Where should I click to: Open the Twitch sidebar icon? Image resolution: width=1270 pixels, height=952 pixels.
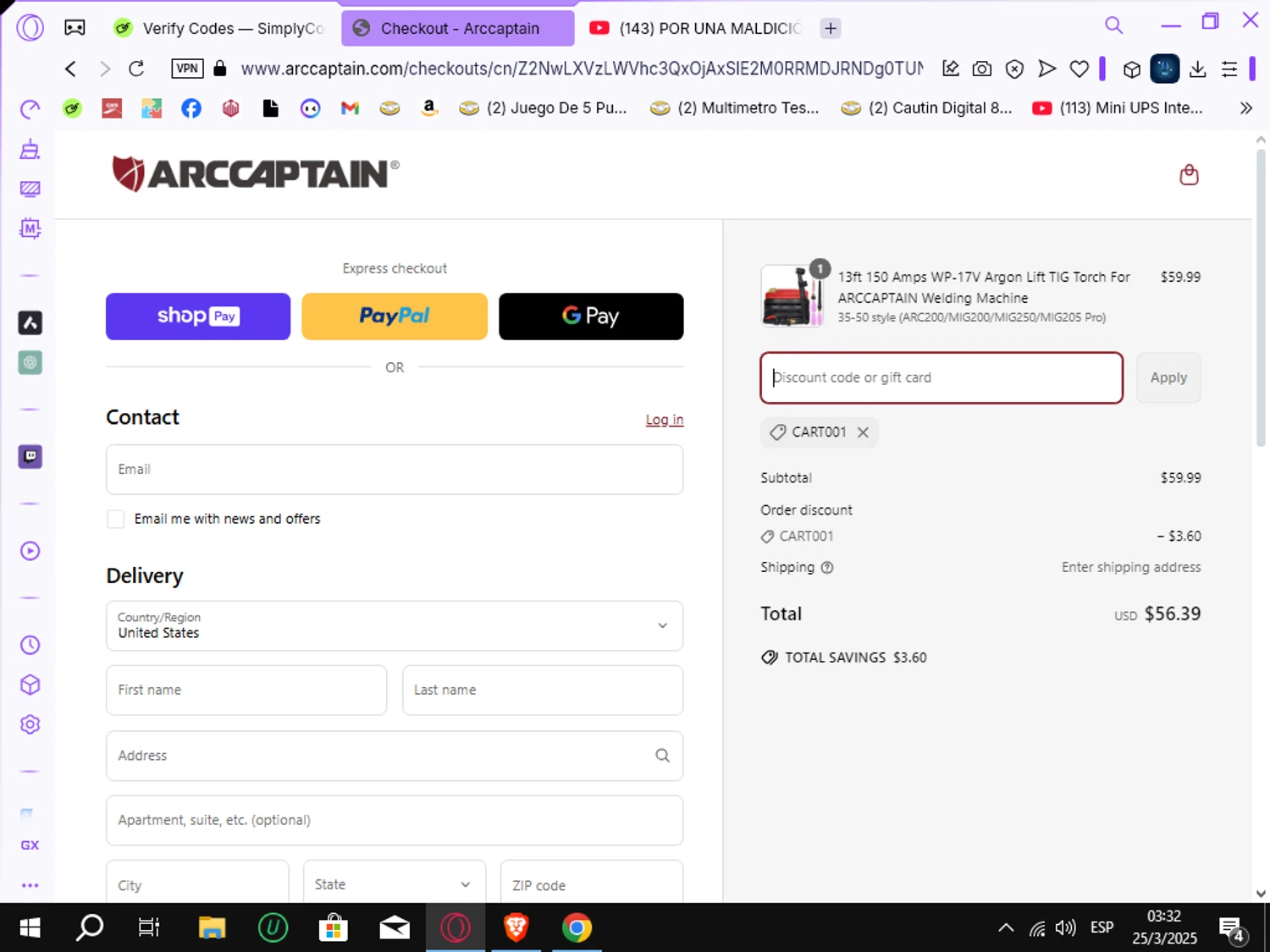(30, 457)
